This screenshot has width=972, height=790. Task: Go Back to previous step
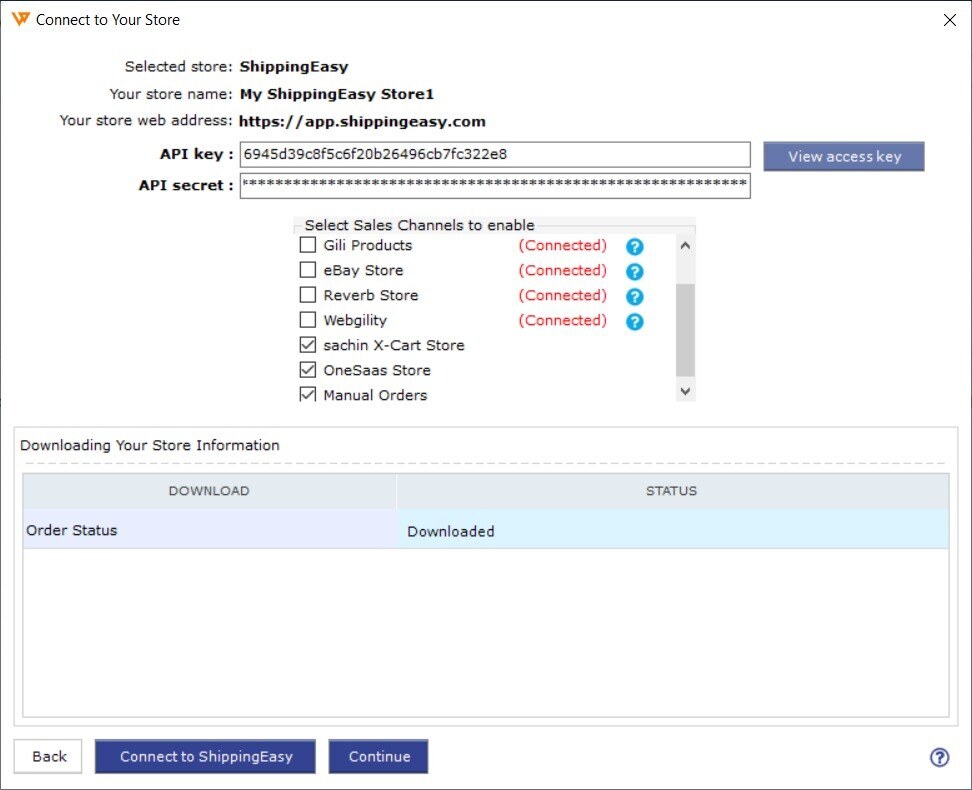[x=49, y=756]
